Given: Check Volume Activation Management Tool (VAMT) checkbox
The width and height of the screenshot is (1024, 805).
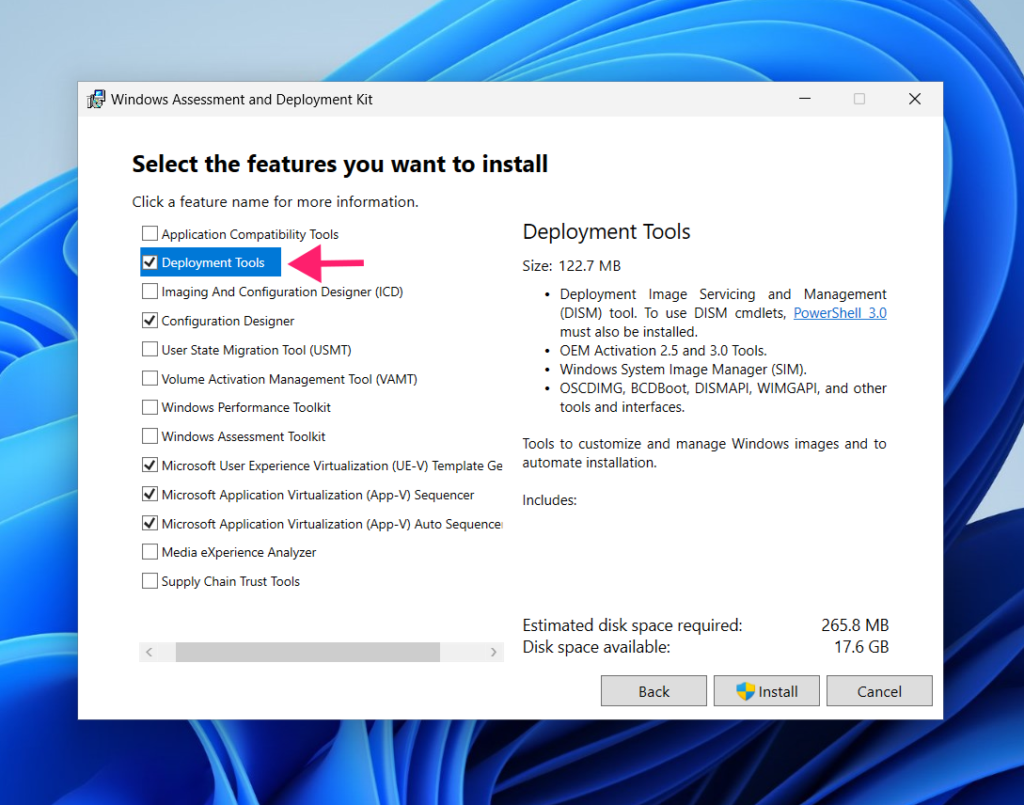Looking at the screenshot, I should [150, 379].
